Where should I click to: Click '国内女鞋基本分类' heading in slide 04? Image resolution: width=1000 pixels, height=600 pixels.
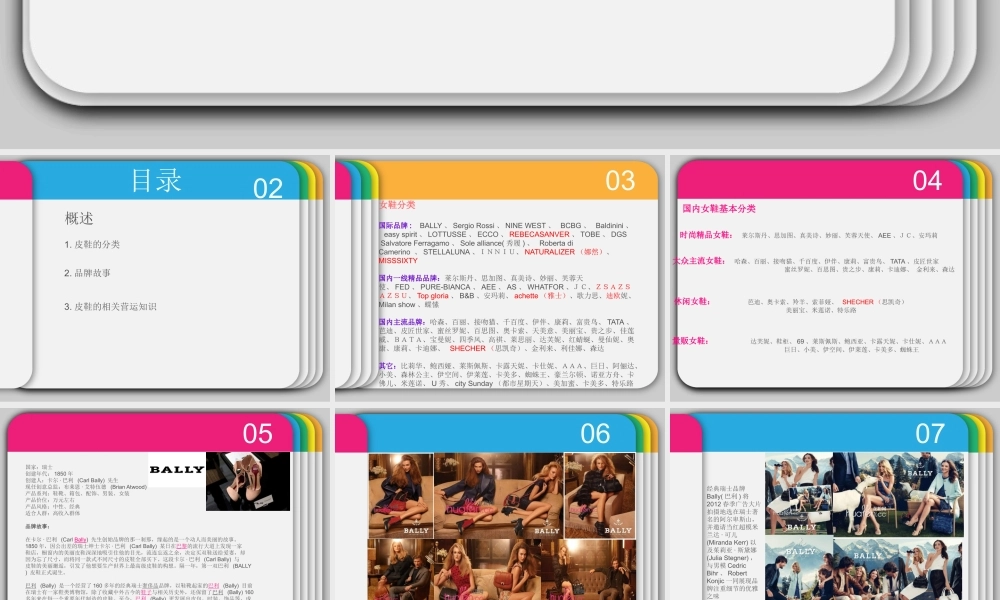(x=719, y=209)
